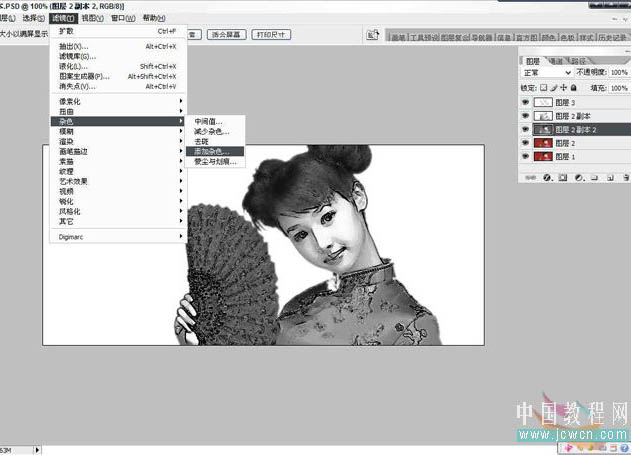
Task: Choose 添加杂色 from the submenu
Action: coord(212,151)
